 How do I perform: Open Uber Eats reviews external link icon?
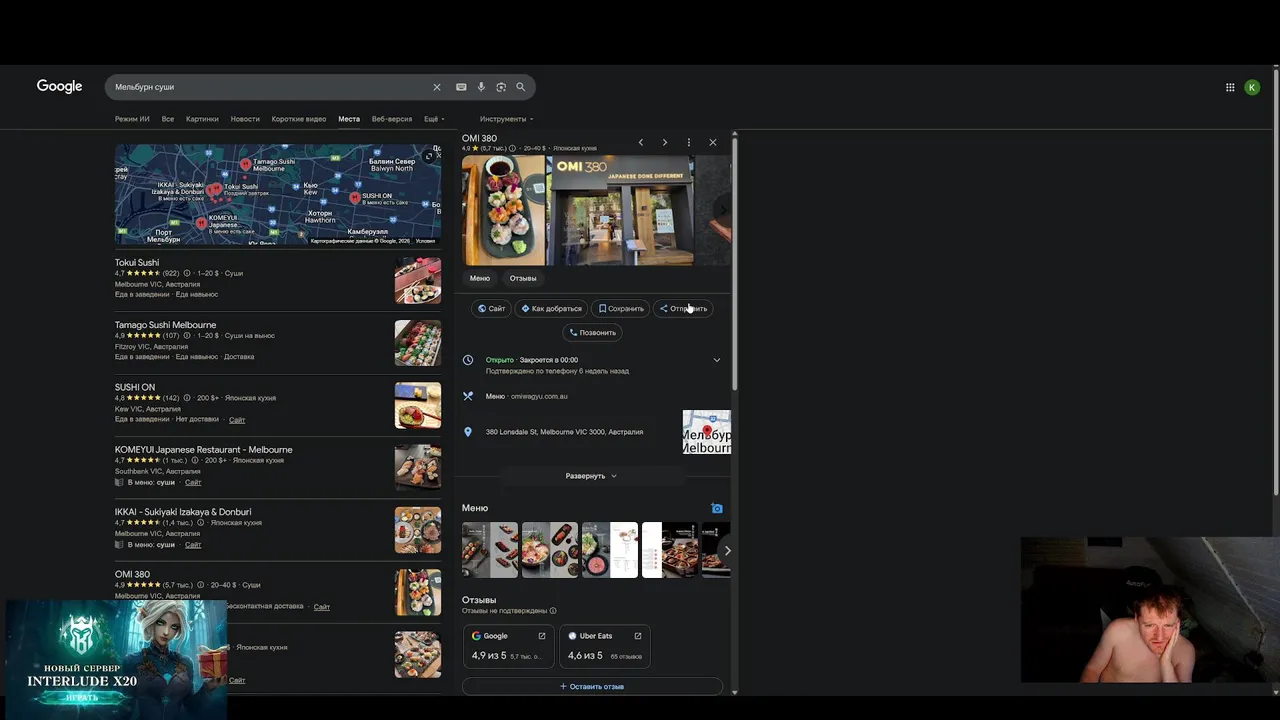pos(638,636)
